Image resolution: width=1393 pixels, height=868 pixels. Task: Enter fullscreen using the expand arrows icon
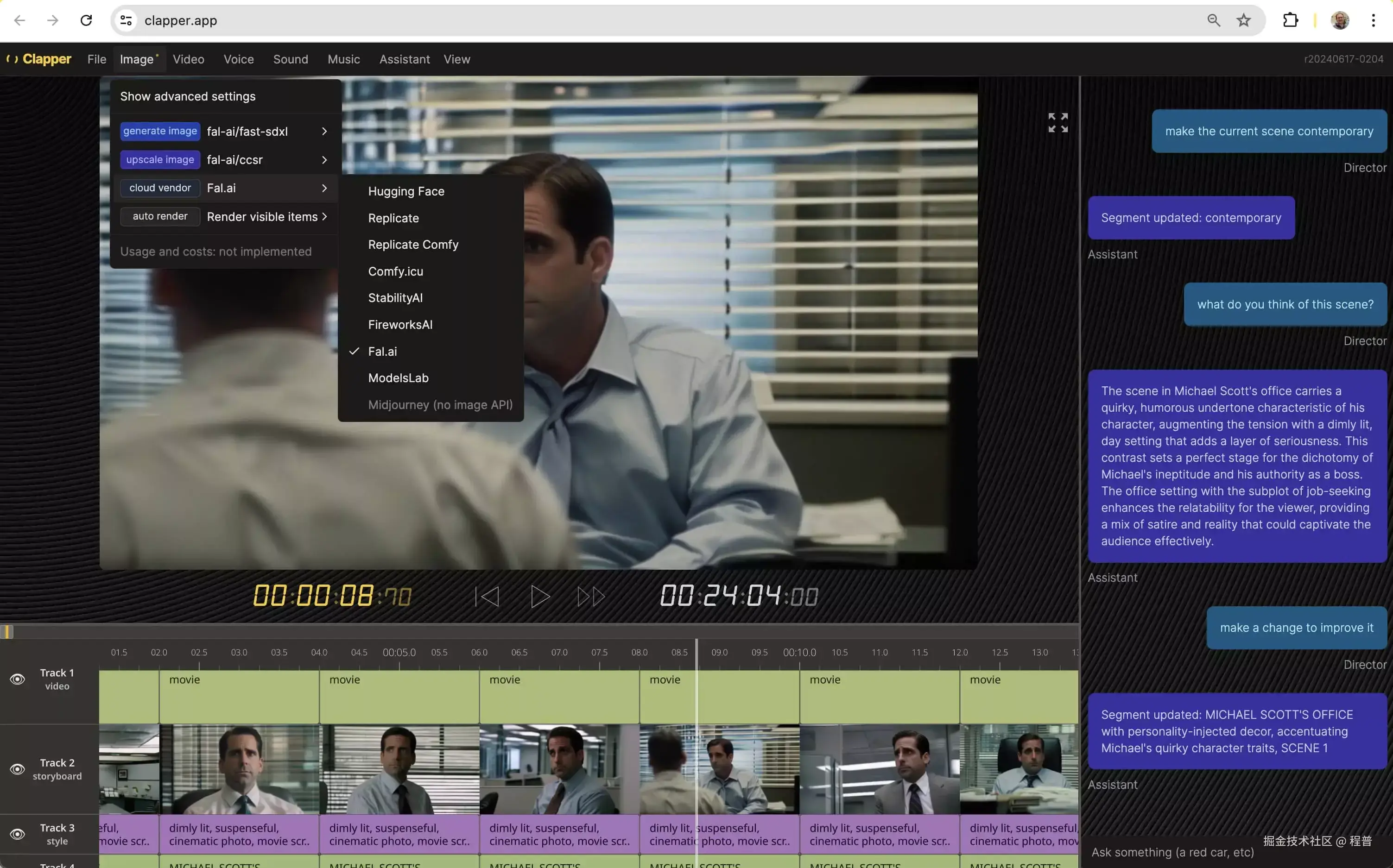coord(1057,123)
